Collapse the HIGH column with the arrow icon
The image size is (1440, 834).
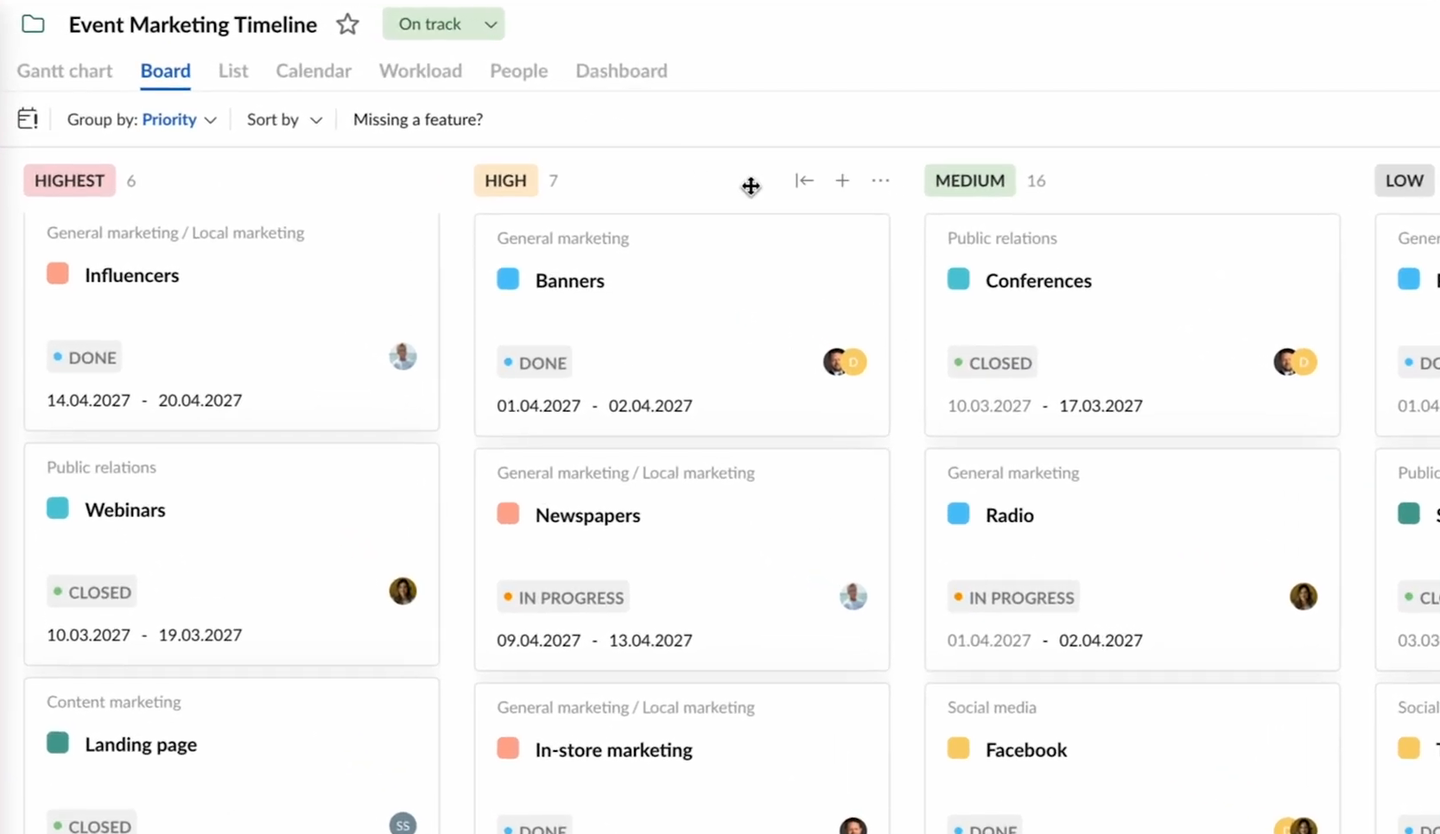(804, 180)
